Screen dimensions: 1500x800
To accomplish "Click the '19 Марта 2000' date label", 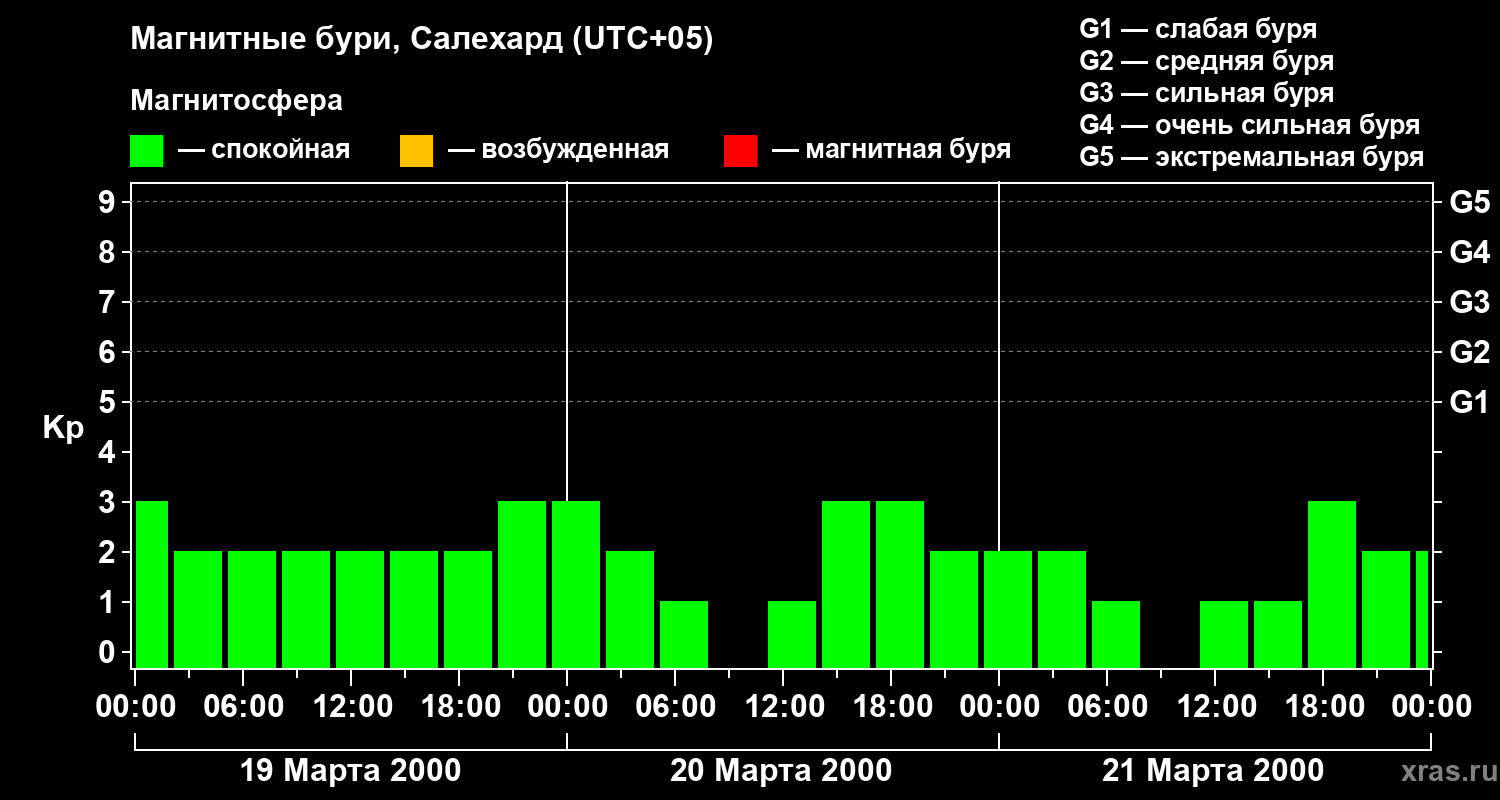I will click(351, 771).
